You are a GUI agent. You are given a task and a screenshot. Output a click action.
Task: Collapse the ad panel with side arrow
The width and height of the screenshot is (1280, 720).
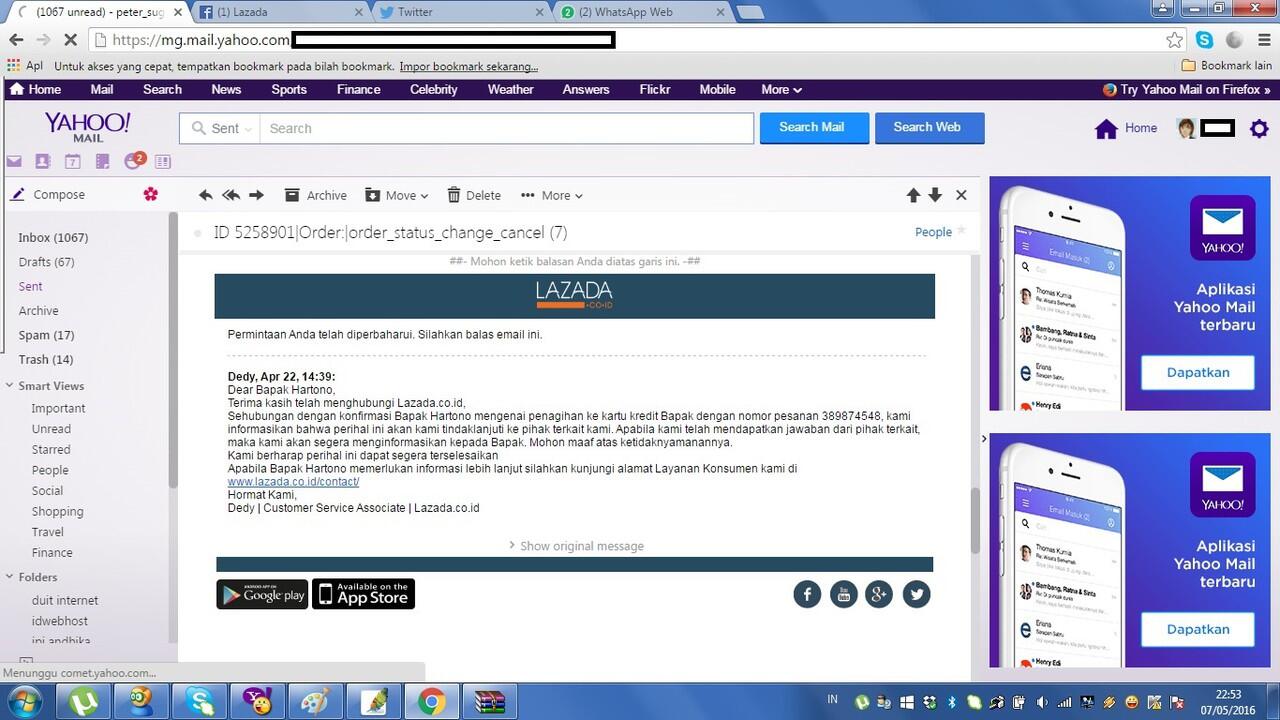pos(983,438)
